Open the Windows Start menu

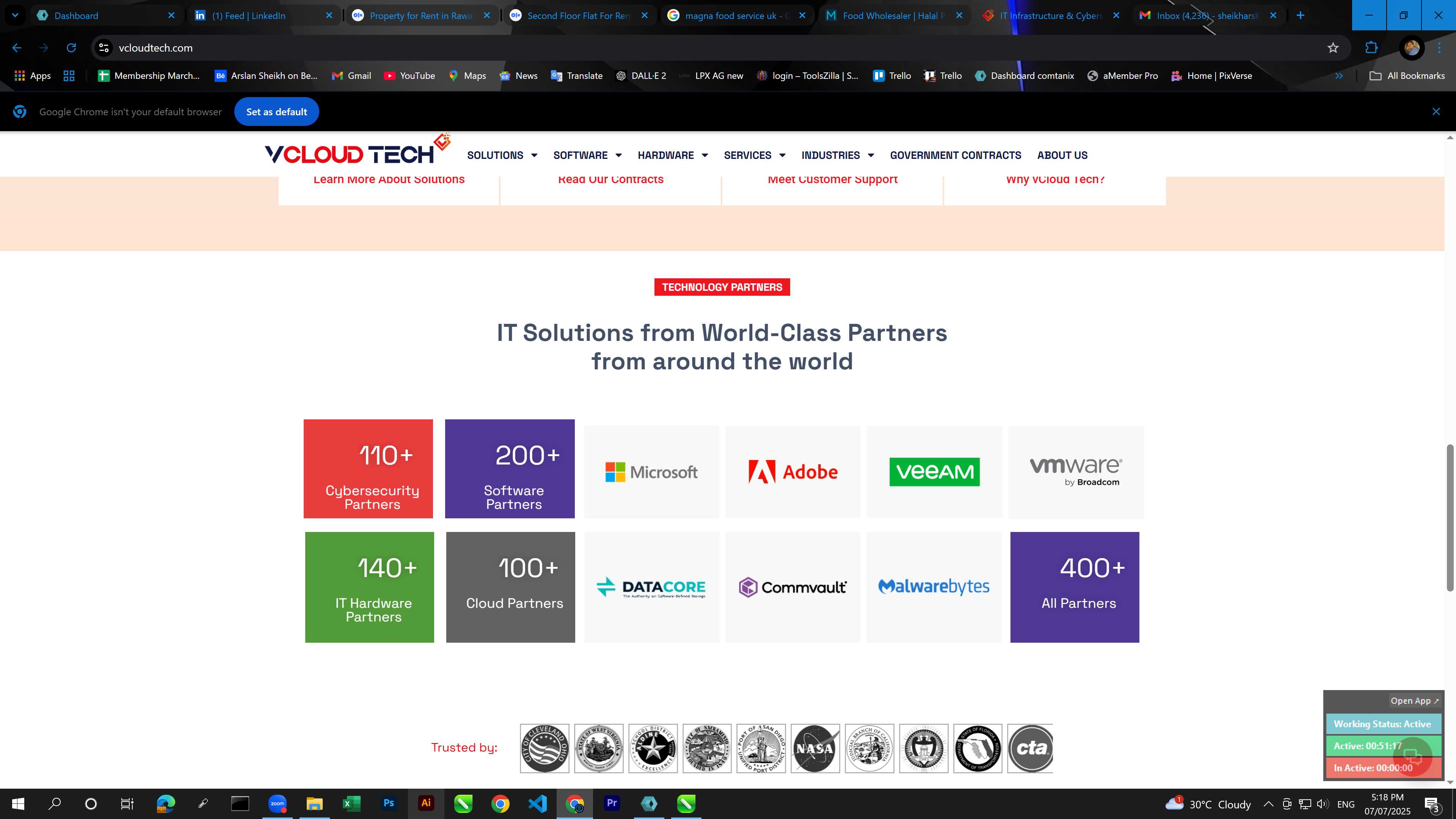pos(18,803)
